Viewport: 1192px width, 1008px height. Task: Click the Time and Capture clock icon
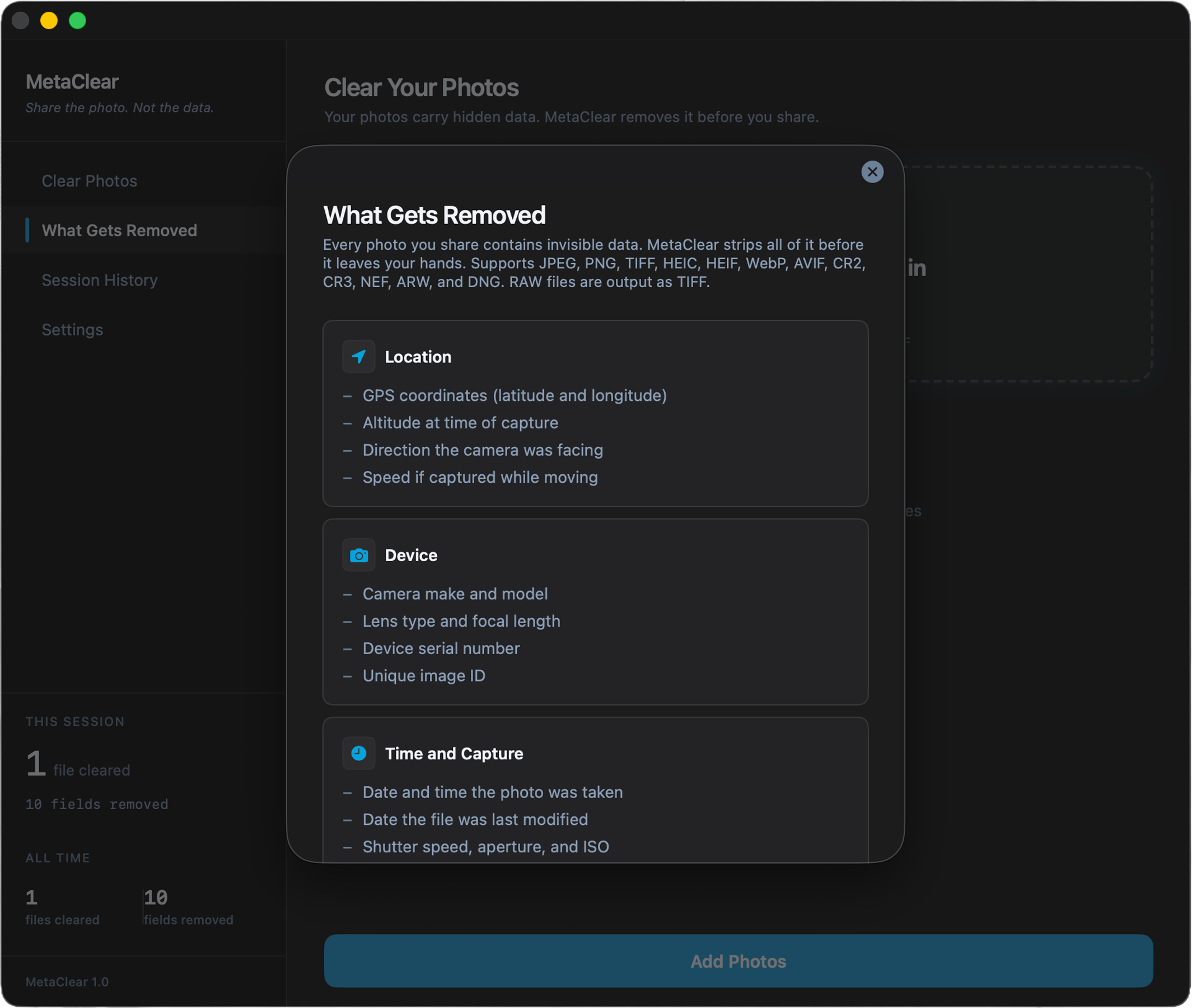pyautogui.click(x=359, y=753)
